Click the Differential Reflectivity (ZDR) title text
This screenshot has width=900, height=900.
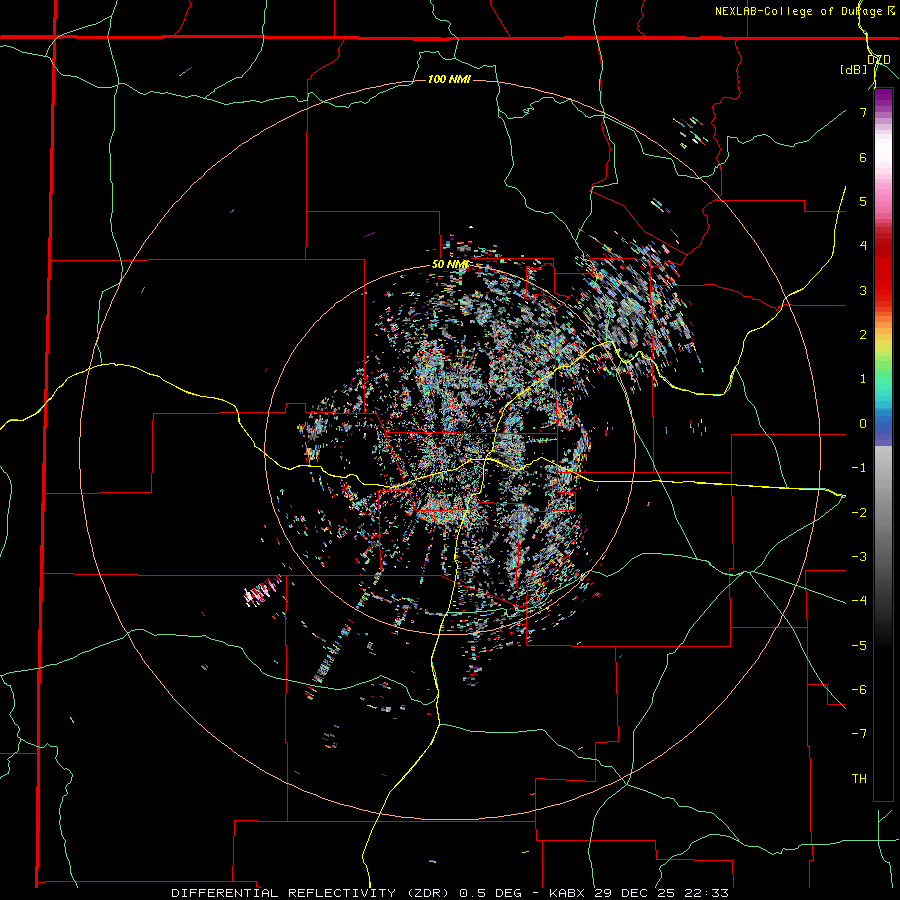tap(312, 893)
